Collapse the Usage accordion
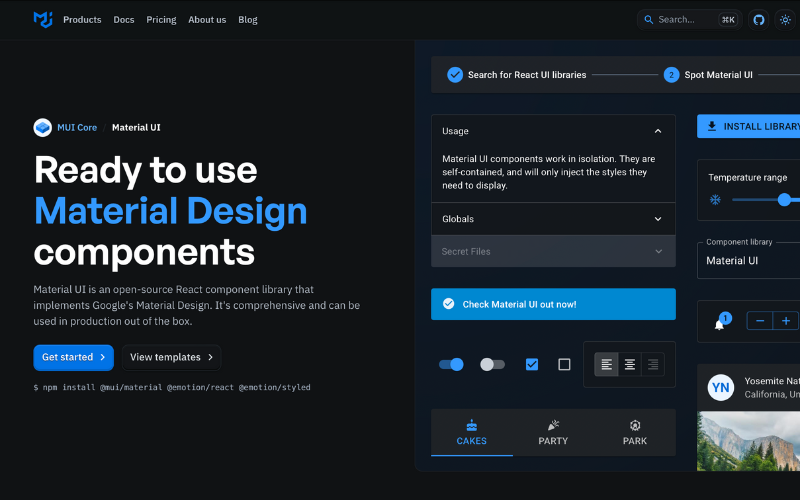This screenshot has height=500, width=800. [554, 131]
